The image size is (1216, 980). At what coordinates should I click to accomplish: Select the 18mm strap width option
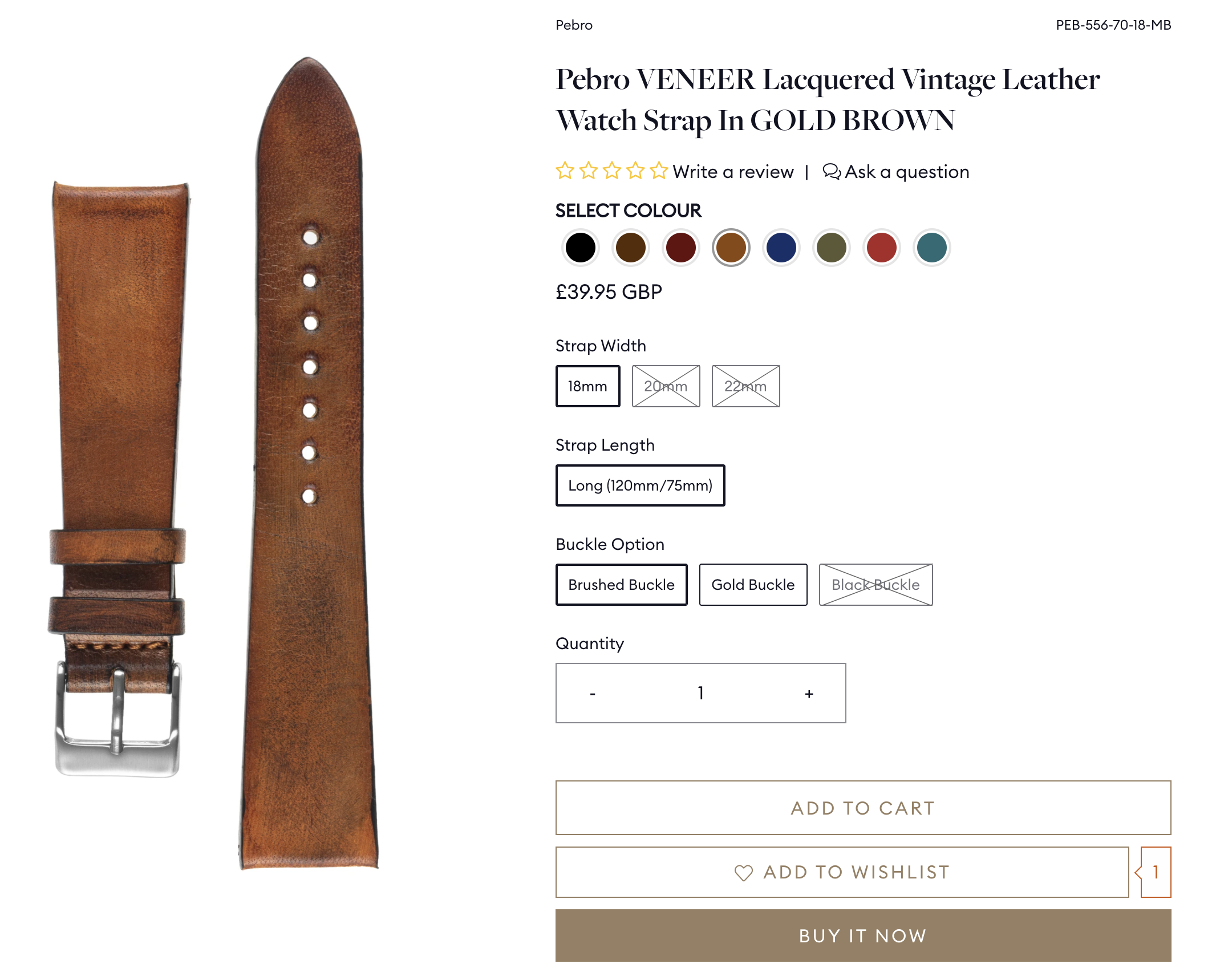coord(587,386)
